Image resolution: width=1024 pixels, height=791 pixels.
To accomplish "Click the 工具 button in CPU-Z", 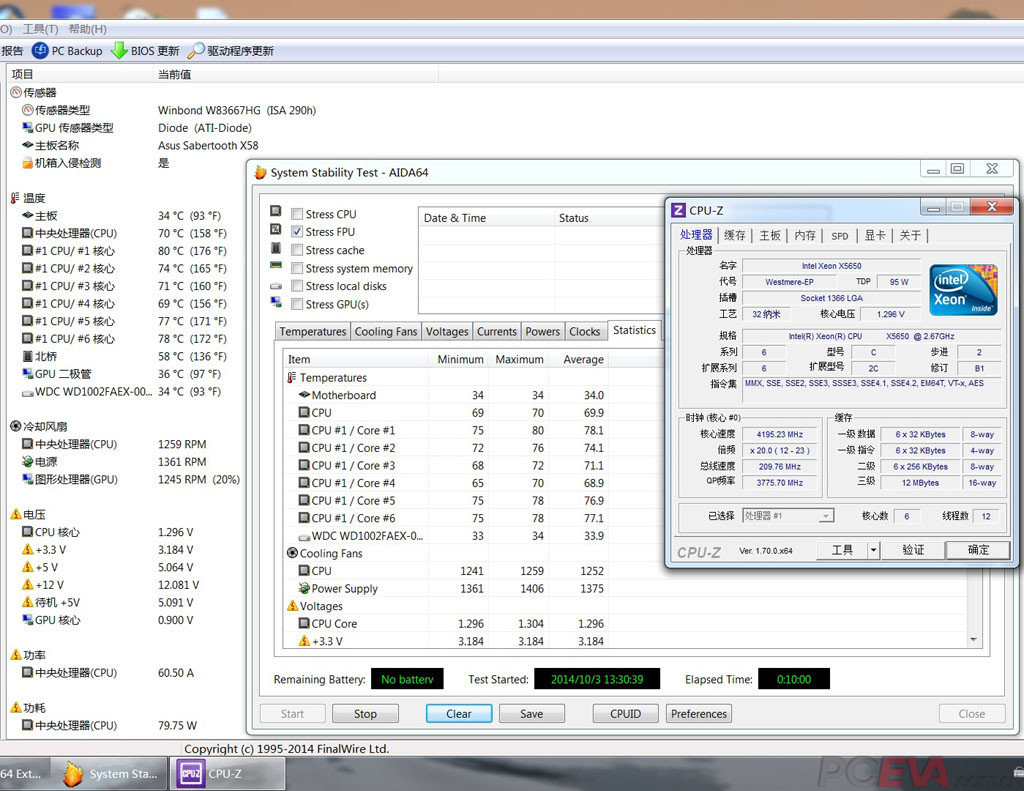I will coord(842,550).
